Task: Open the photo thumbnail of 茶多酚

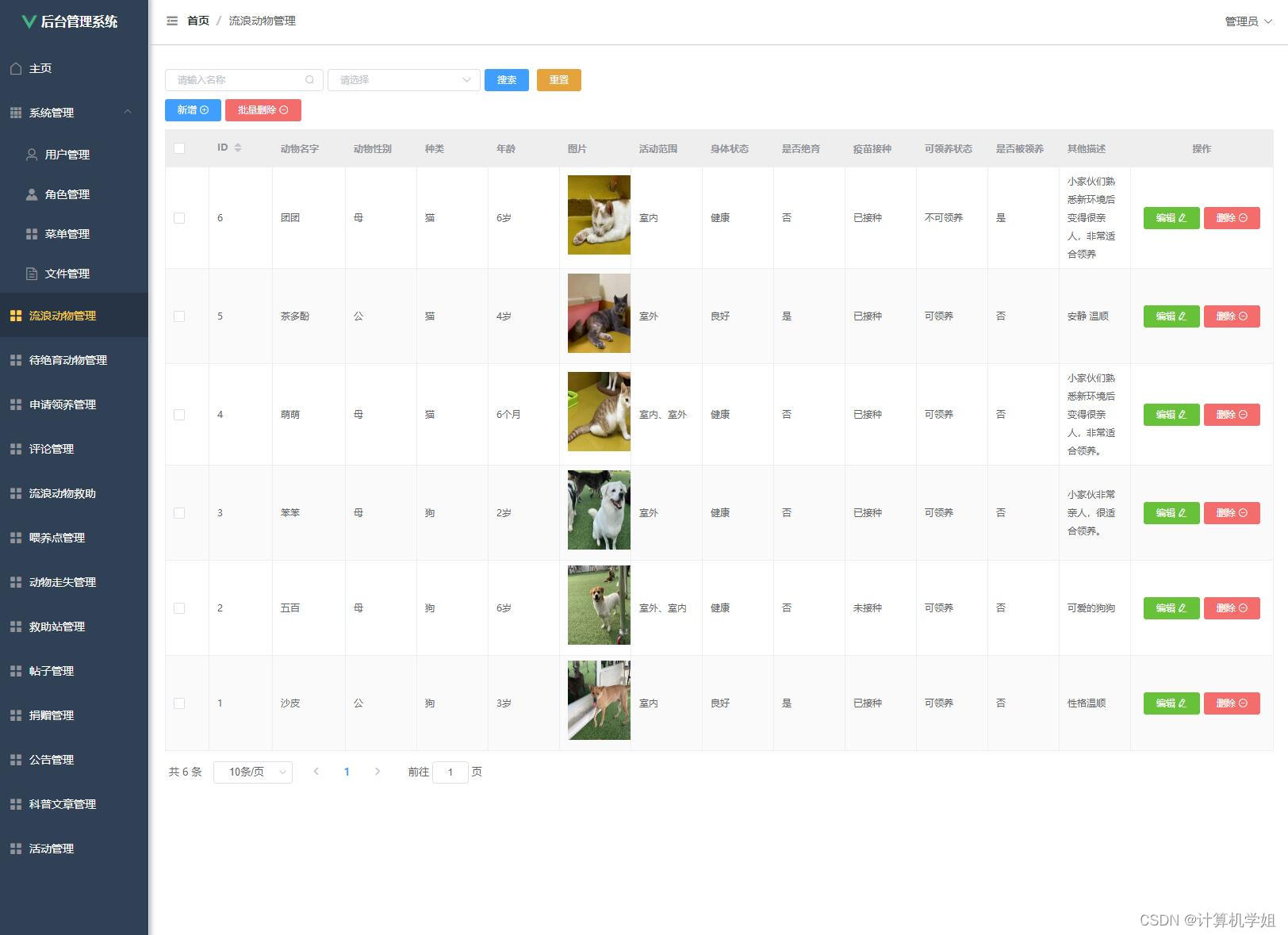Action: (x=599, y=313)
